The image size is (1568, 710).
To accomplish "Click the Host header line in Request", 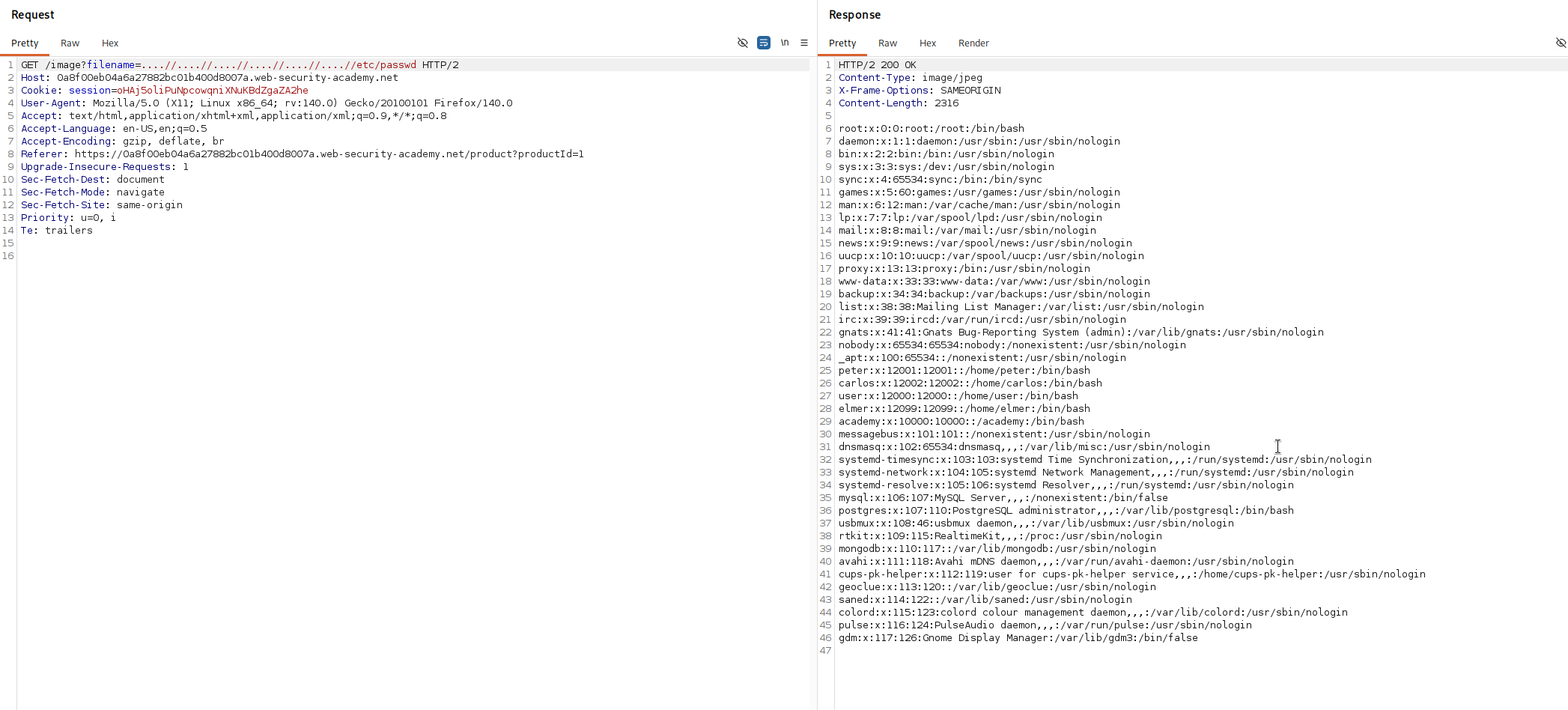I will pyautogui.click(x=210, y=78).
